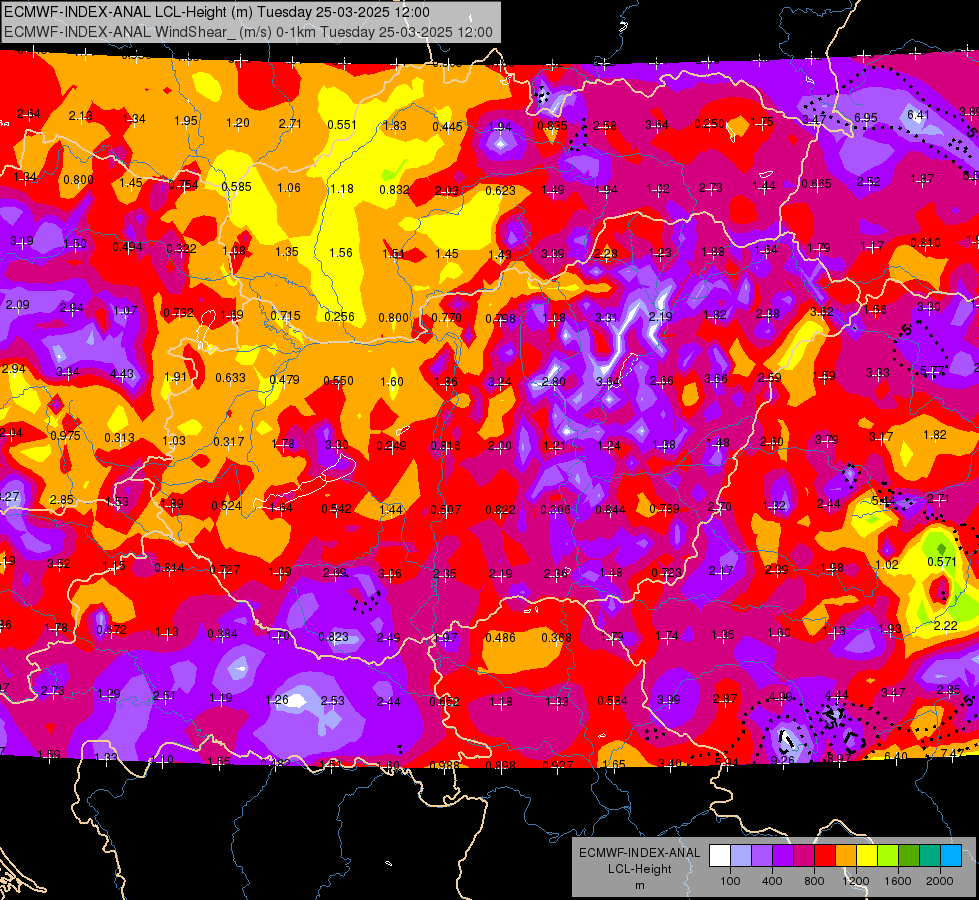
Task: Click the LCL-Height (m) title line
Action: tap(217, 12)
